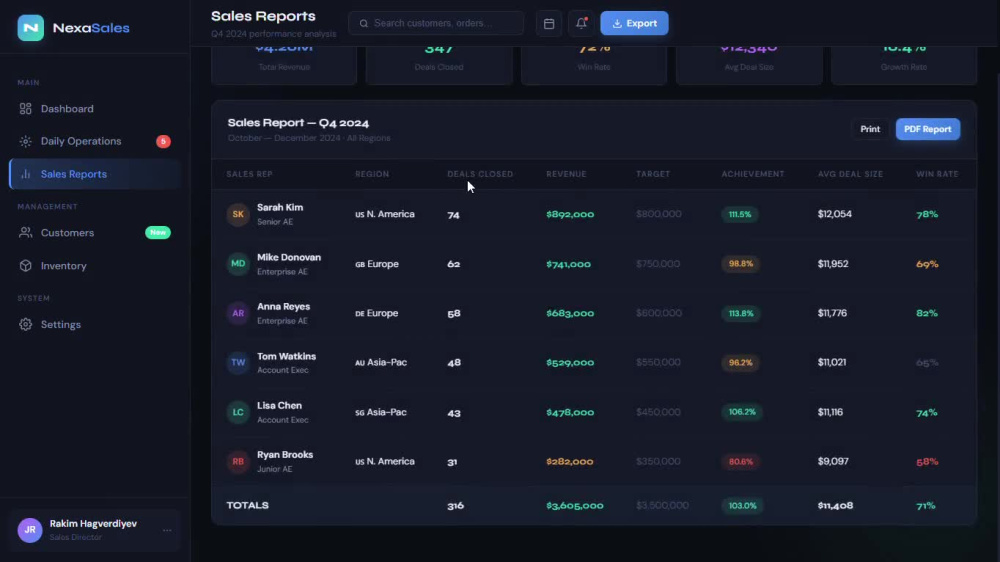Click the 96.2% achievement badge
This screenshot has height=562, width=1000.
click(x=740, y=362)
